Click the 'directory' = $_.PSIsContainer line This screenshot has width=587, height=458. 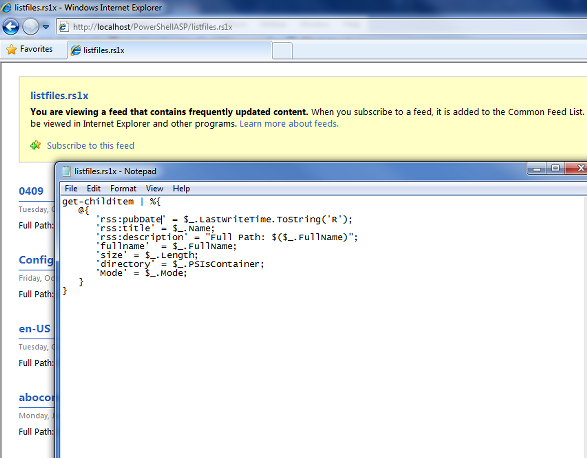(180, 264)
